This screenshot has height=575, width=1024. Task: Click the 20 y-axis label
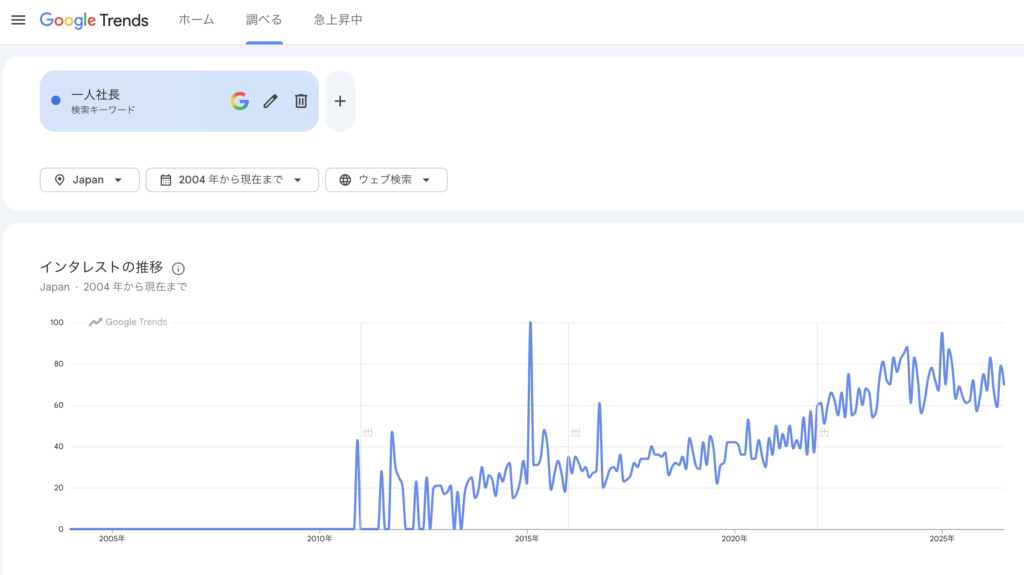pos(59,488)
